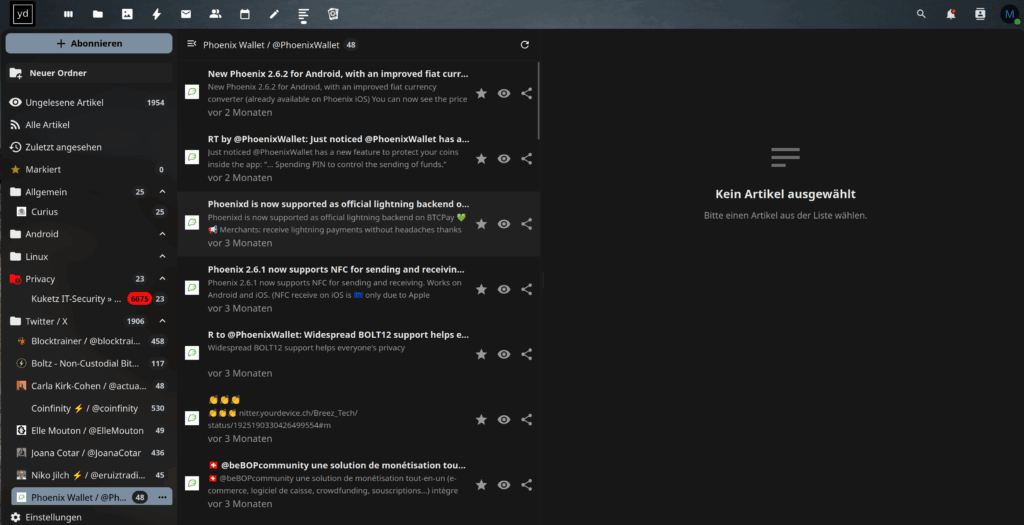Select Niko Jilch feed
This screenshot has width=1024, height=525.
pos(91,475)
